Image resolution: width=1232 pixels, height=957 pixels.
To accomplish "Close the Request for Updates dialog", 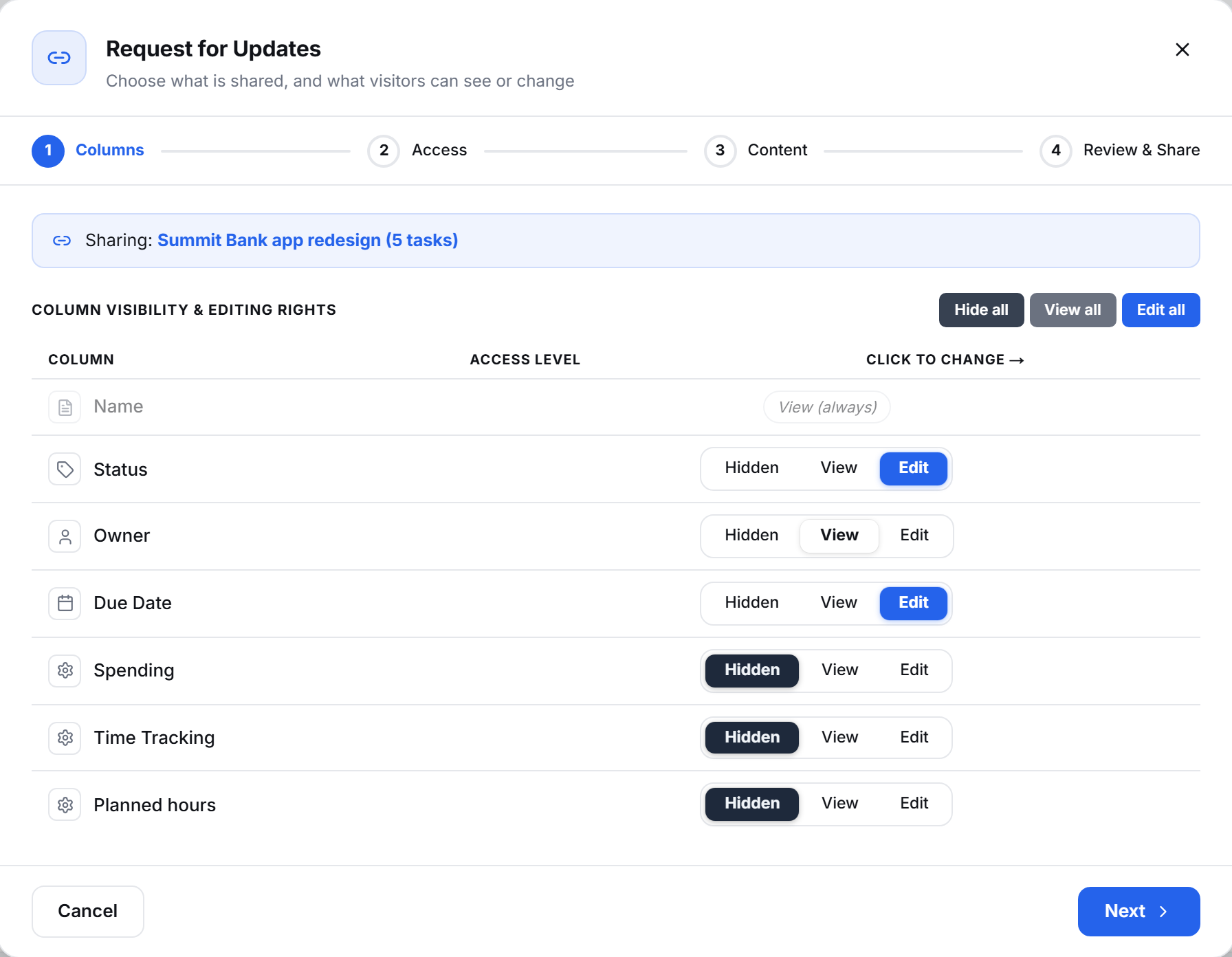I will [1182, 49].
